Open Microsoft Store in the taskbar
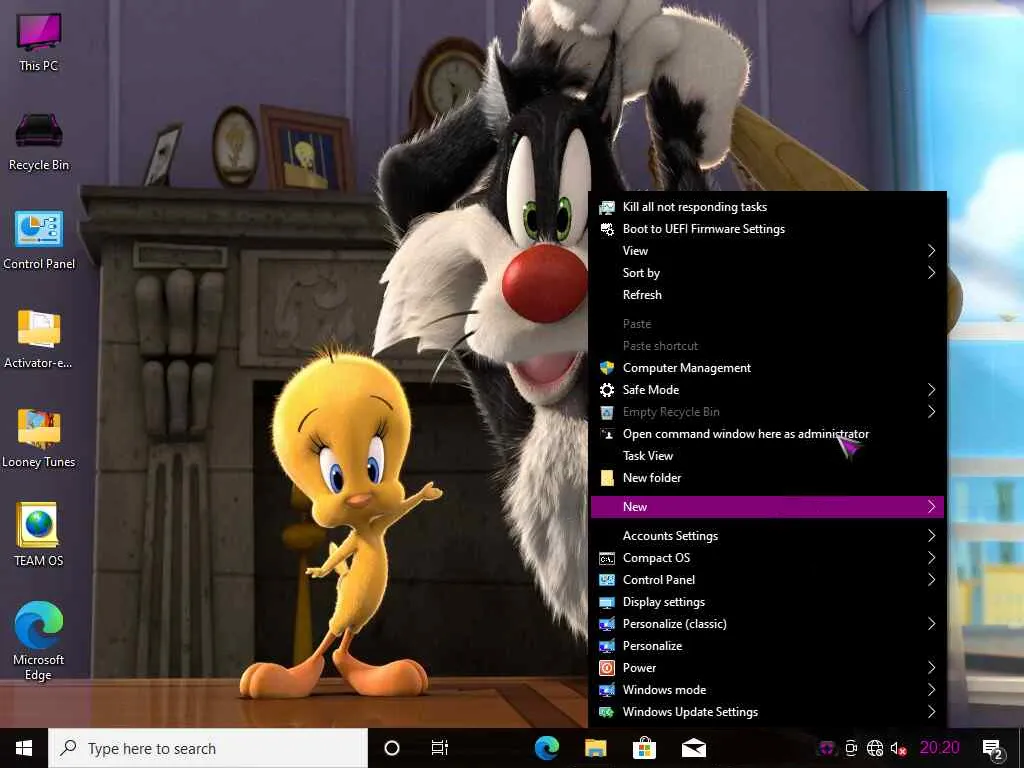This screenshot has width=1024, height=768. 645,748
